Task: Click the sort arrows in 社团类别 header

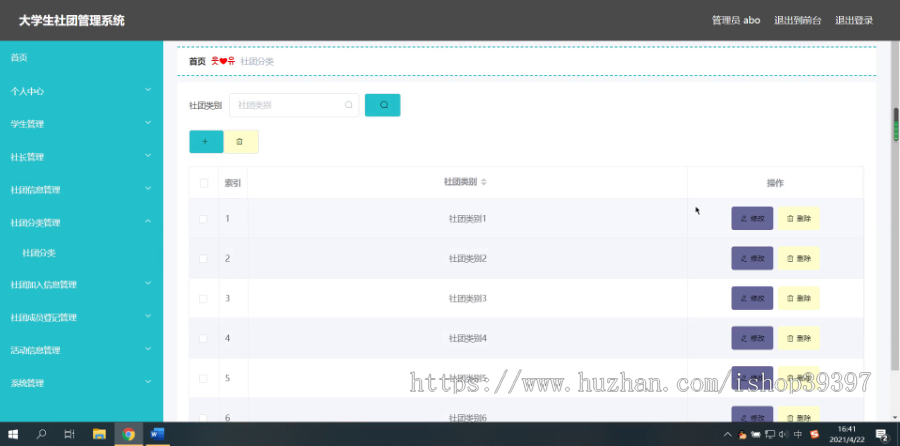Action: click(483, 182)
